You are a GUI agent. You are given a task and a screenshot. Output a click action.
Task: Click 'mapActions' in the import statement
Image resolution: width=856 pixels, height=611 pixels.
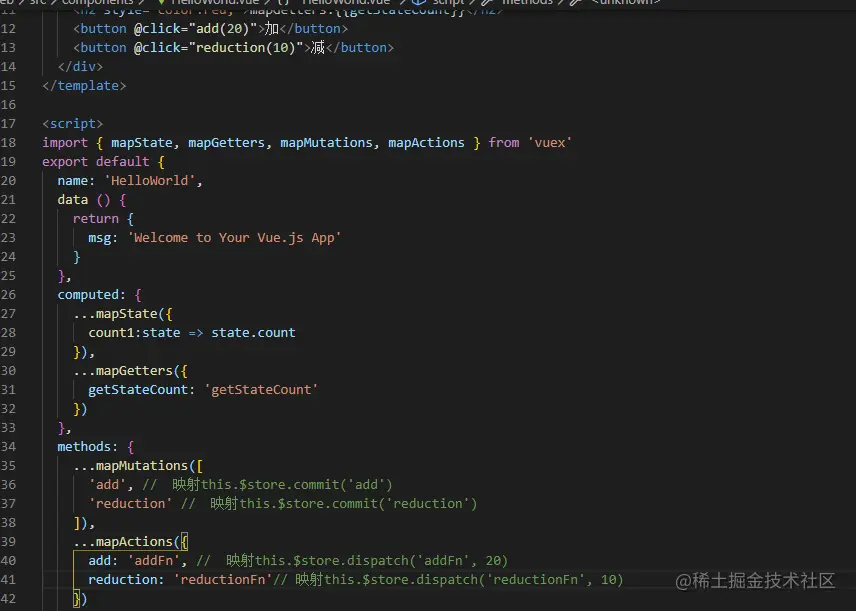(426, 143)
